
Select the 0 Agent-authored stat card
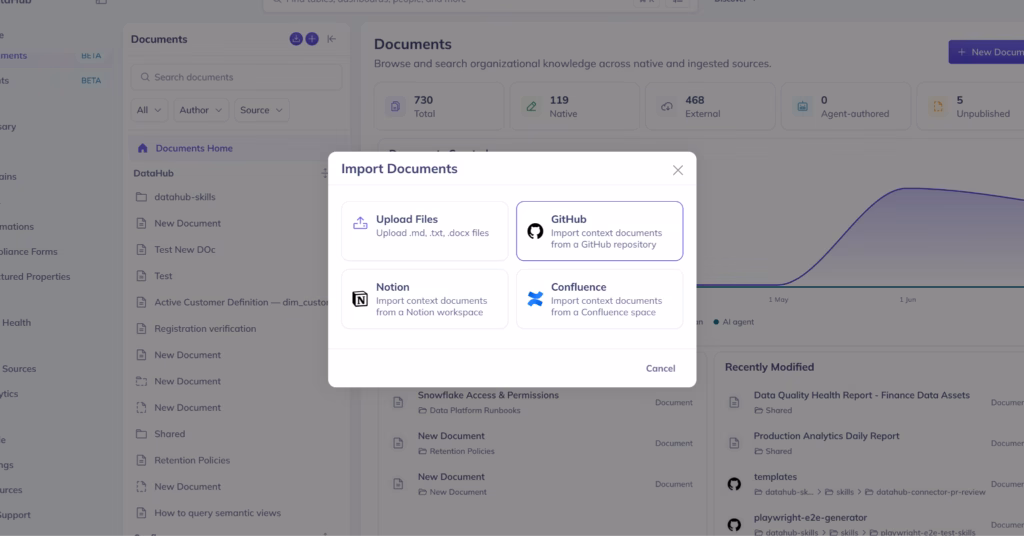click(x=846, y=106)
